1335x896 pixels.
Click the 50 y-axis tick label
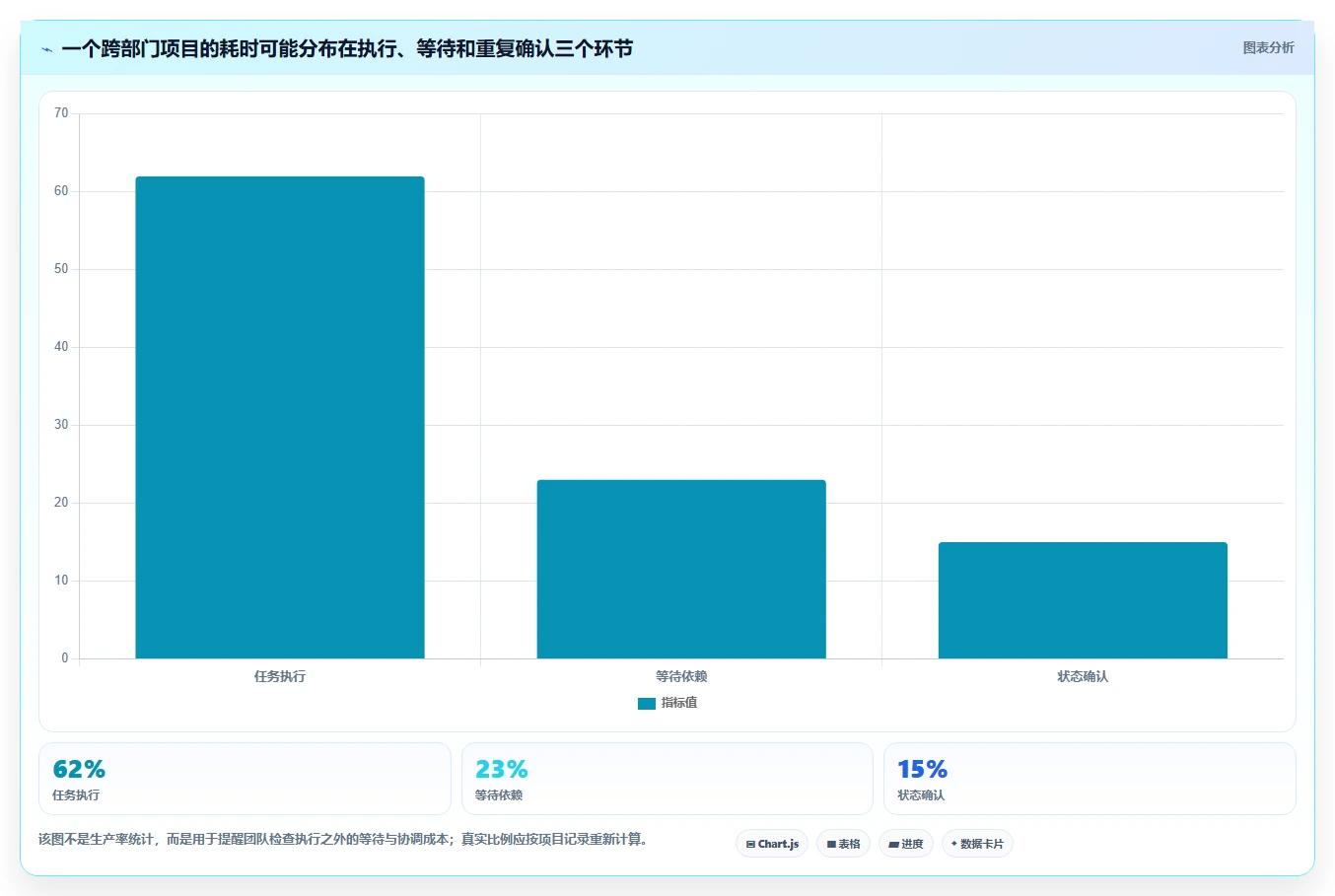tap(61, 269)
